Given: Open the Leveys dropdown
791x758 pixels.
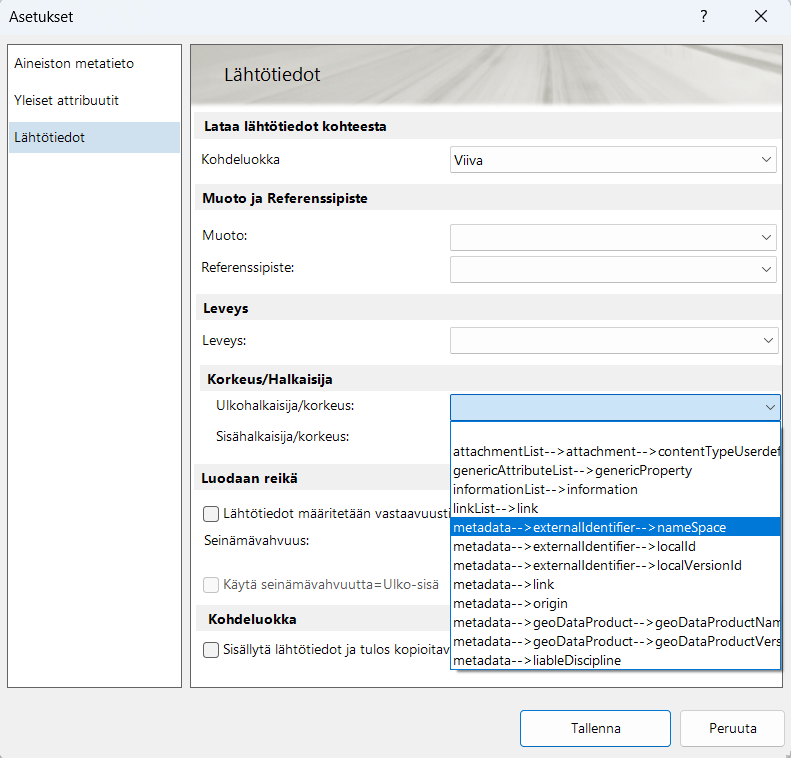Looking at the screenshot, I should tap(613, 341).
